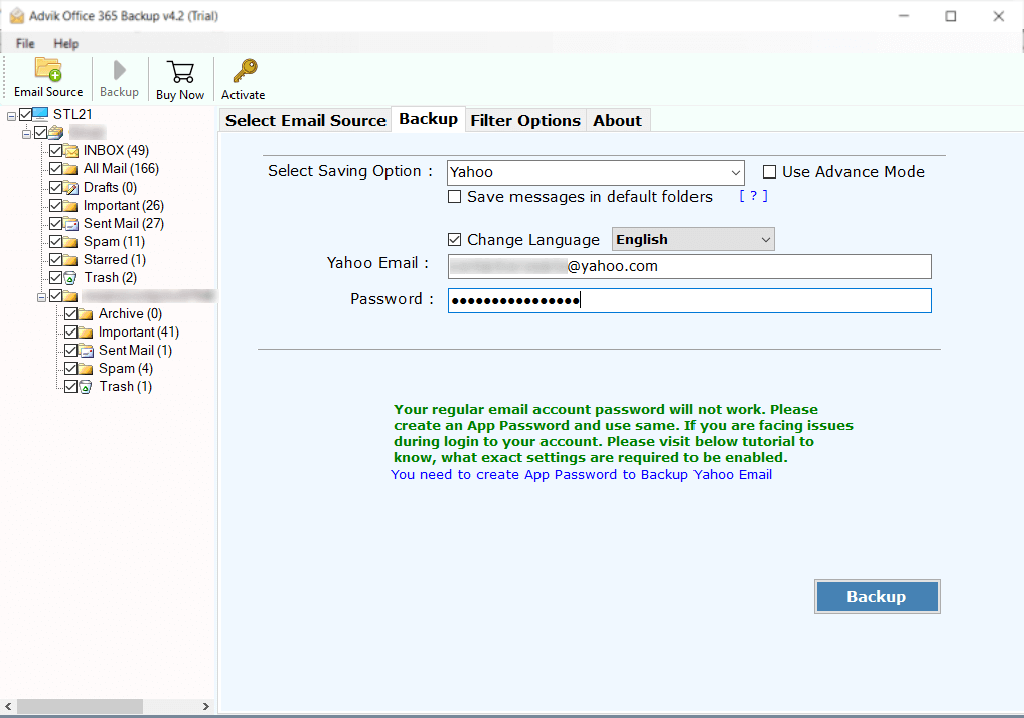Uncheck the Change Language checkbox
Screen dimensions: 1024x718
(455, 240)
